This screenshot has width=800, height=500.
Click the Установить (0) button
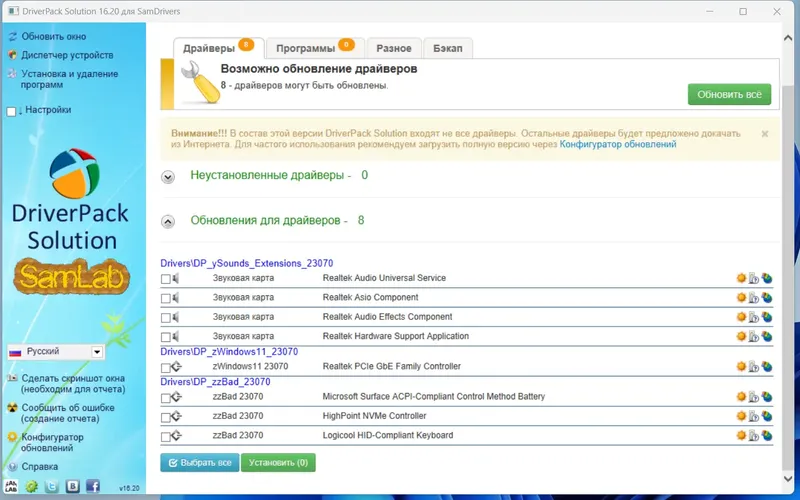(x=278, y=463)
